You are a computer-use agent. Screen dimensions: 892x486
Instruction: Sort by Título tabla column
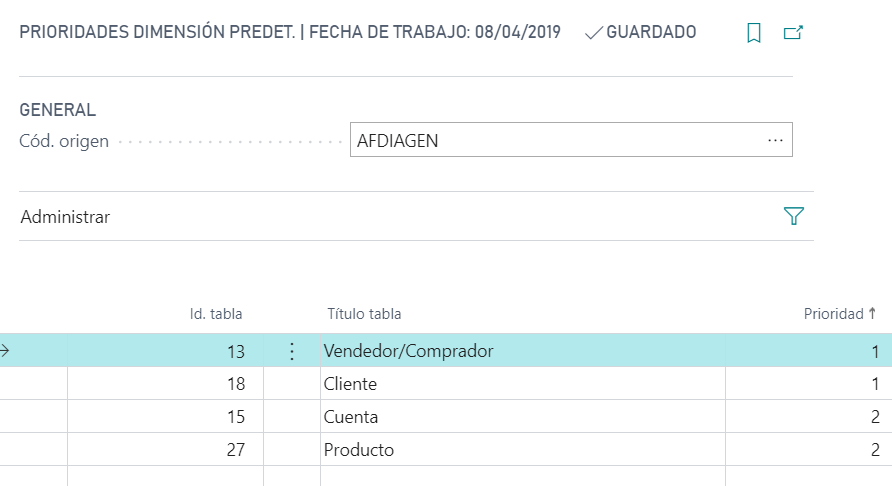pos(364,314)
